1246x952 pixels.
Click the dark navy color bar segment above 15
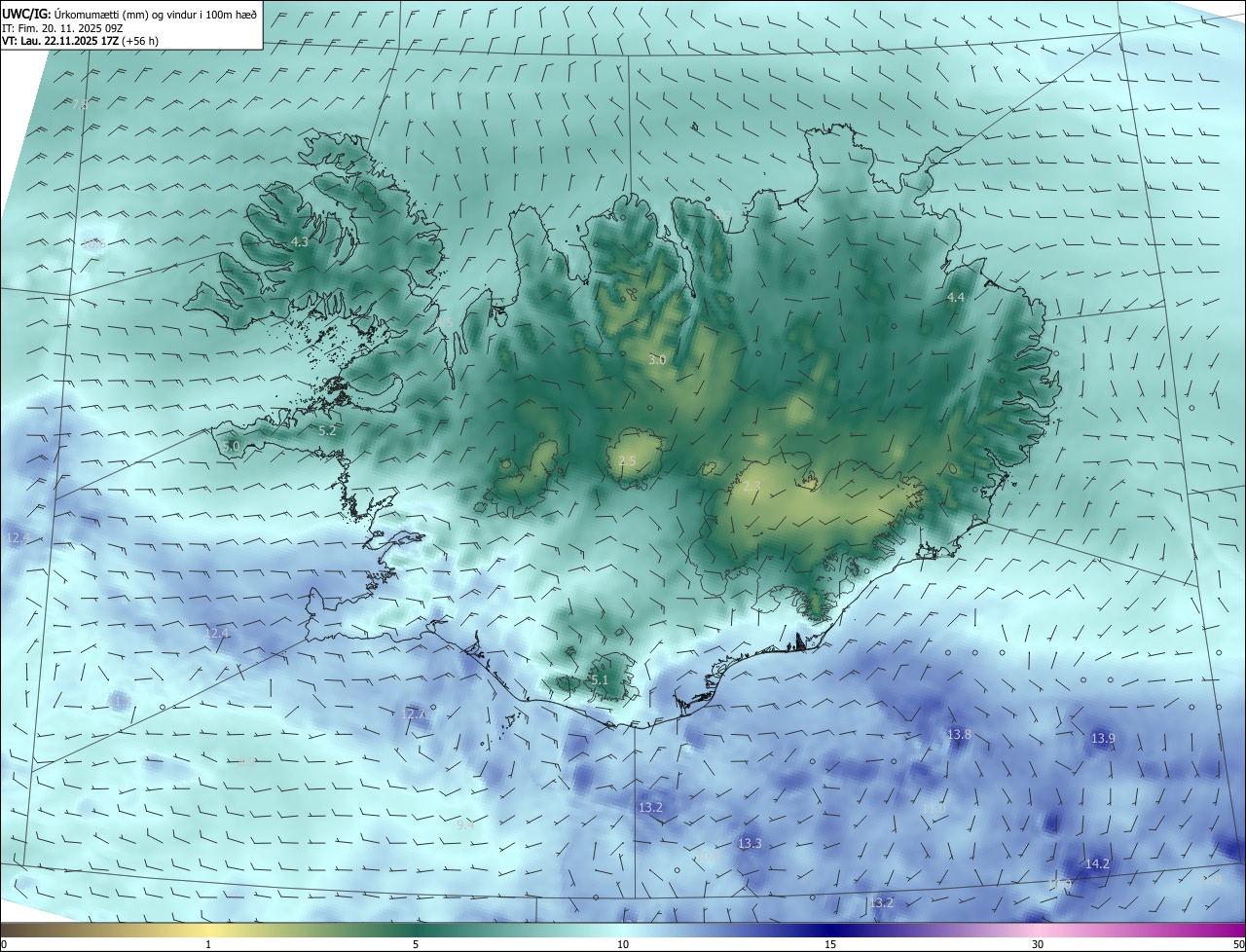click(830, 930)
